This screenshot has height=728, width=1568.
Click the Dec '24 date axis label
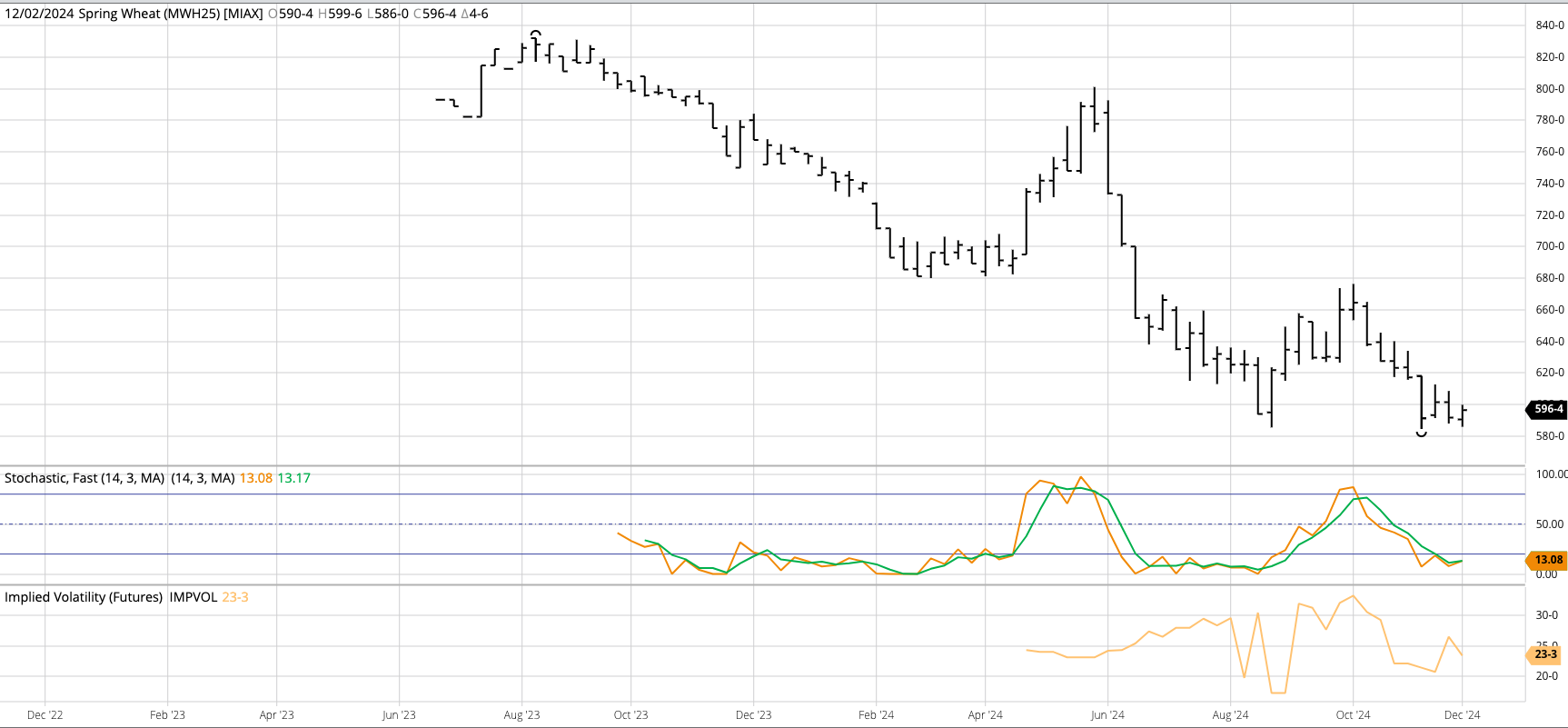click(1462, 715)
